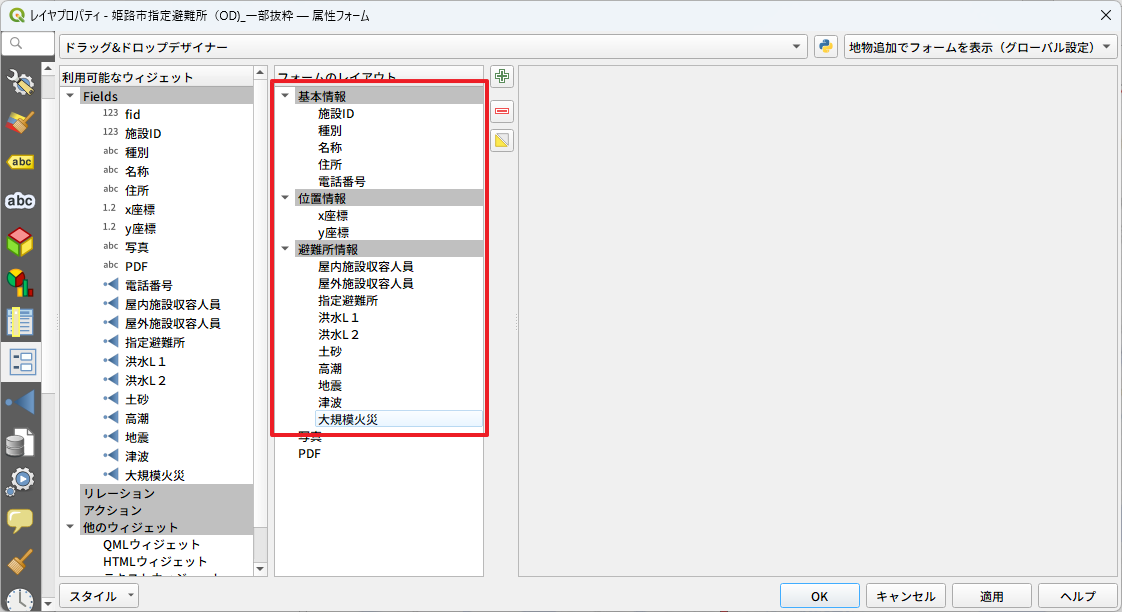Open the Source settings wrench icon

click(x=20, y=83)
